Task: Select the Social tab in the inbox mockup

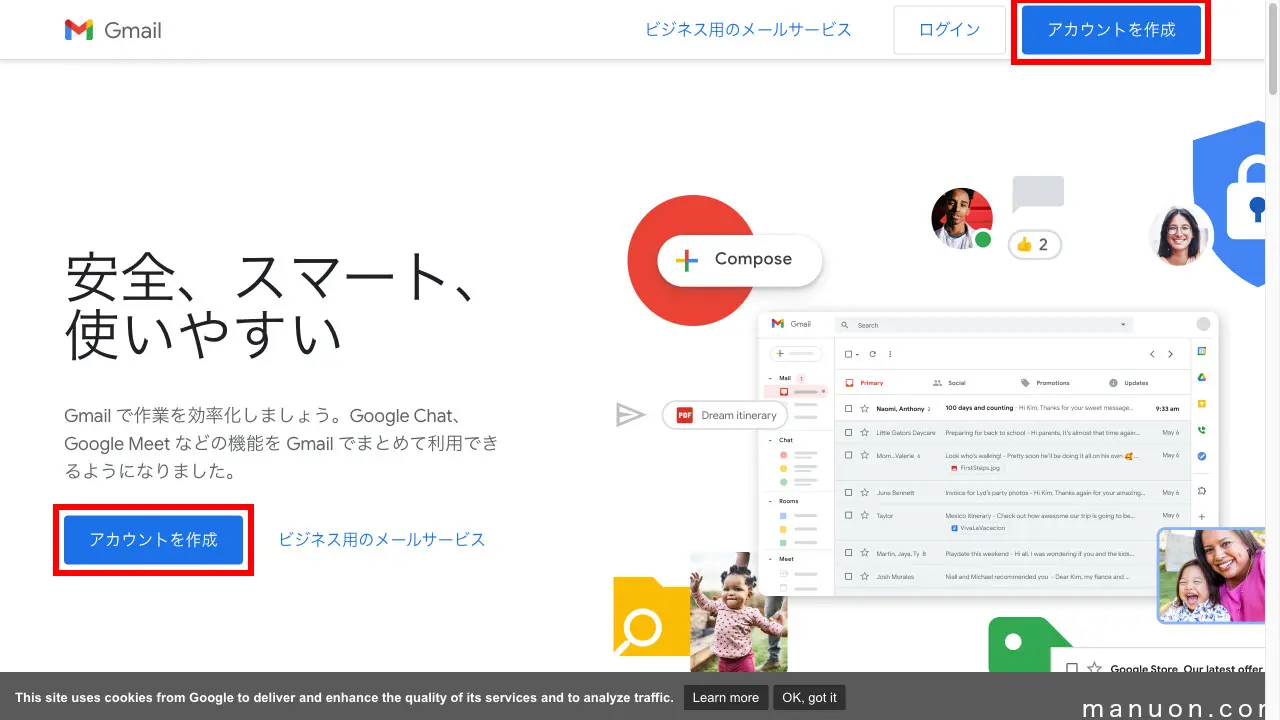Action: pos(949,383)
